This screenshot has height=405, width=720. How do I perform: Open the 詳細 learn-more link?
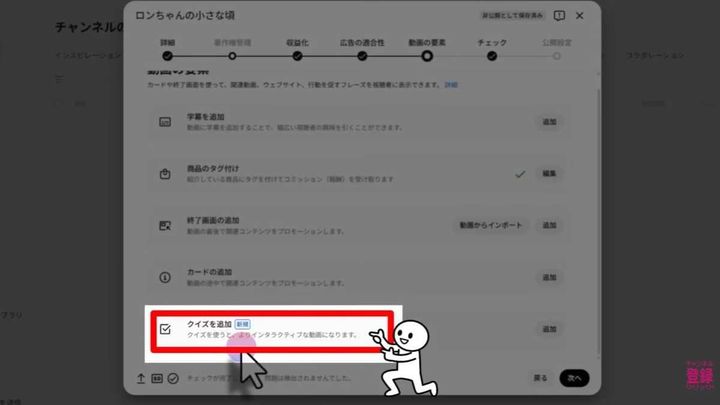(451, 85)
